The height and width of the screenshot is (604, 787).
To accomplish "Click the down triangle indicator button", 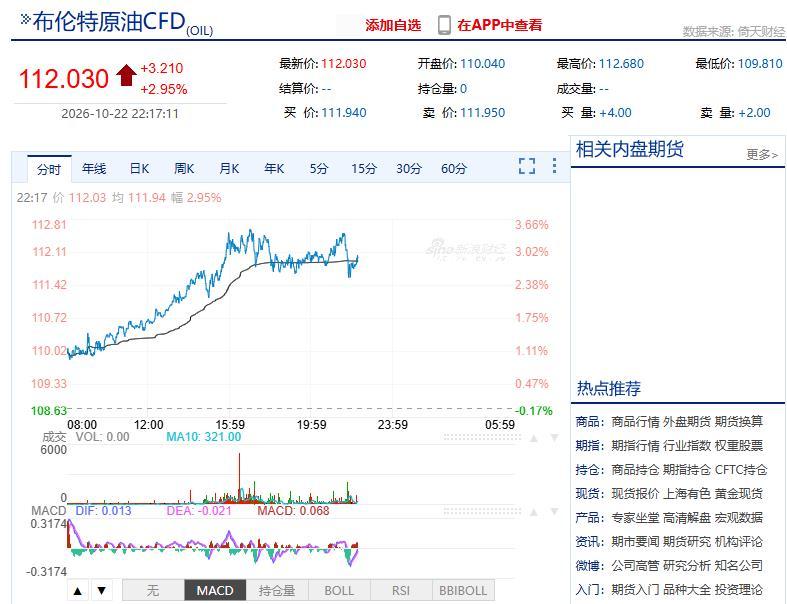I will 102,590.
